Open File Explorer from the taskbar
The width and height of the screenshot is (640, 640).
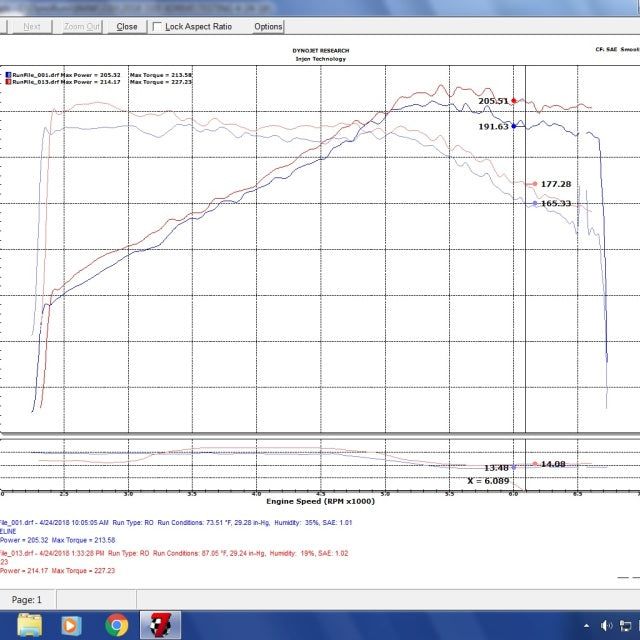30,626
